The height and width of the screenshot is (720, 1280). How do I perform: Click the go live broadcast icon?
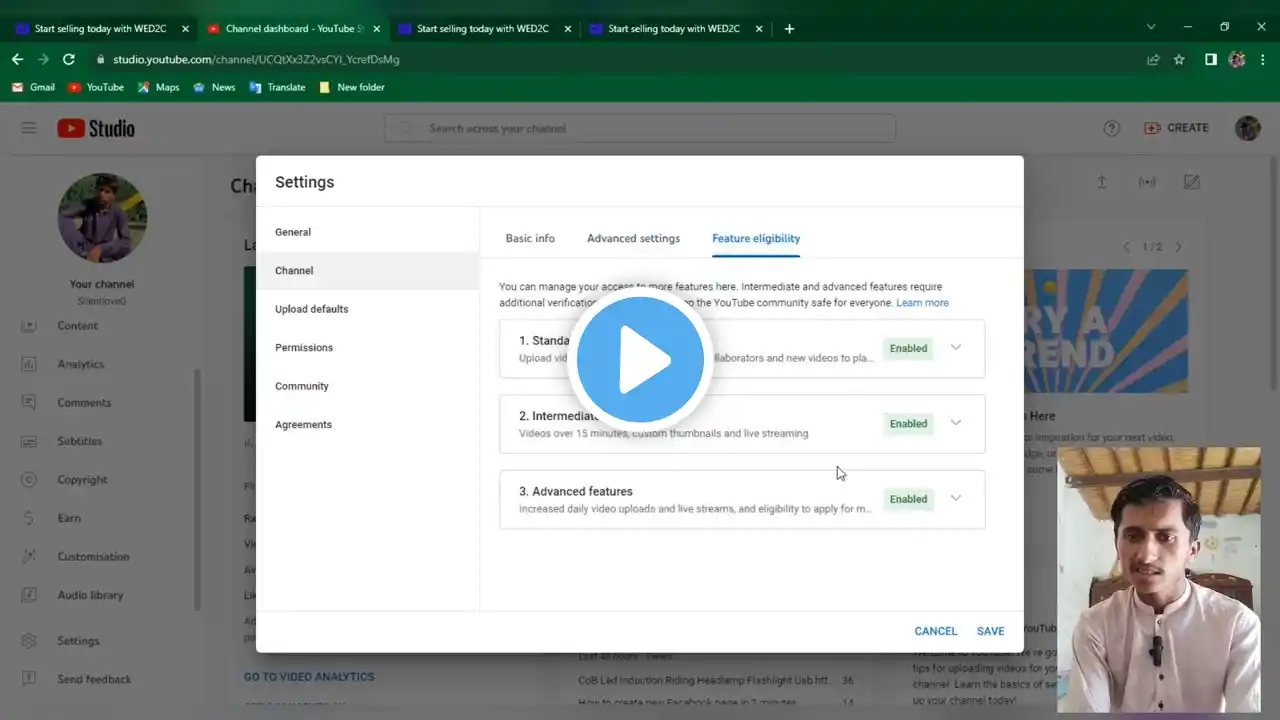[x=1147, y=182]
